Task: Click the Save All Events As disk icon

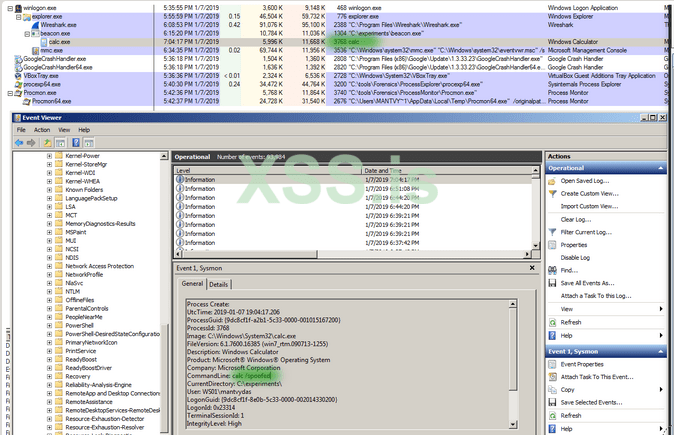Action: (552, 283)
